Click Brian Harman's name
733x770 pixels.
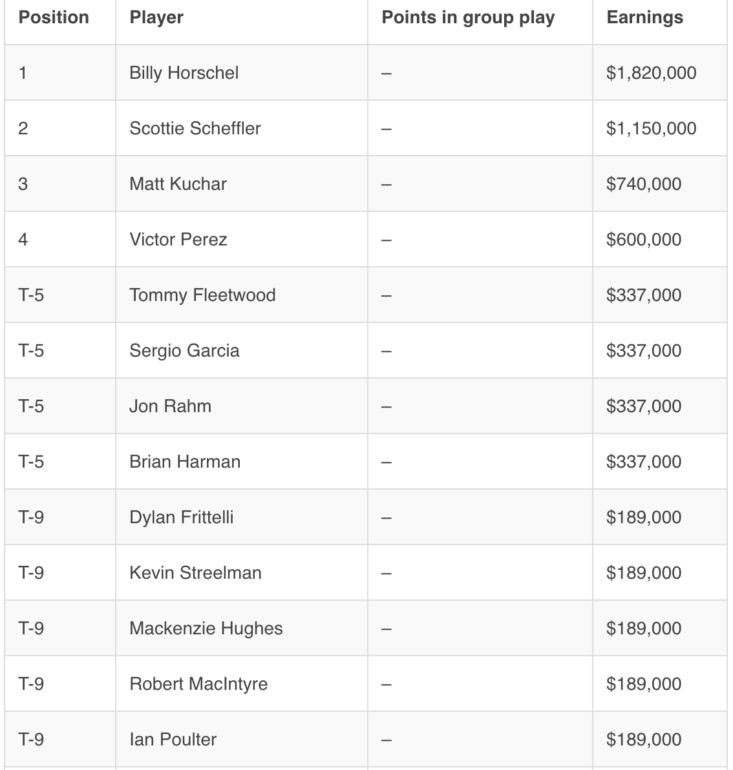click(x=185, y=462)
